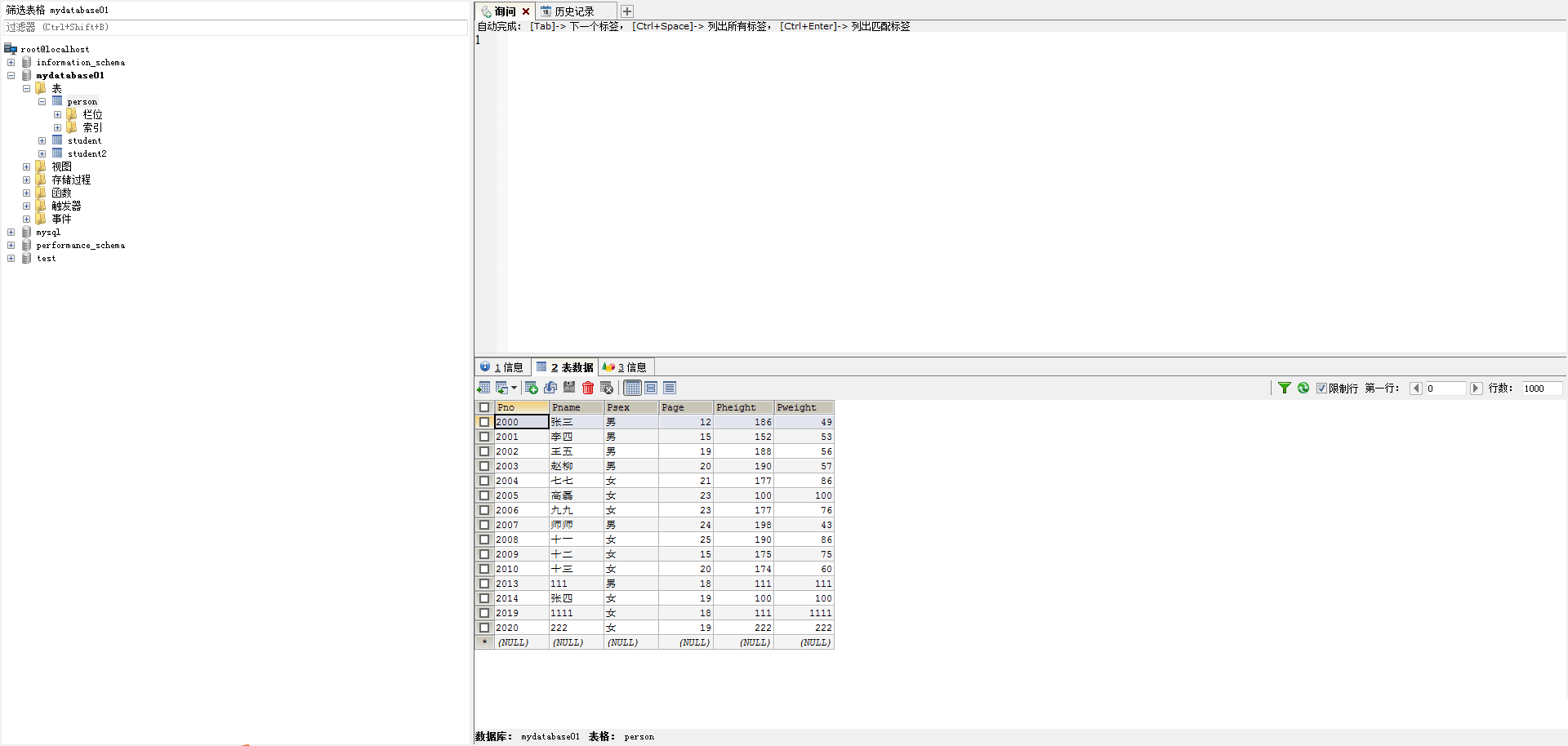Check the row checkbox for Pno 2007

(484, 525)
